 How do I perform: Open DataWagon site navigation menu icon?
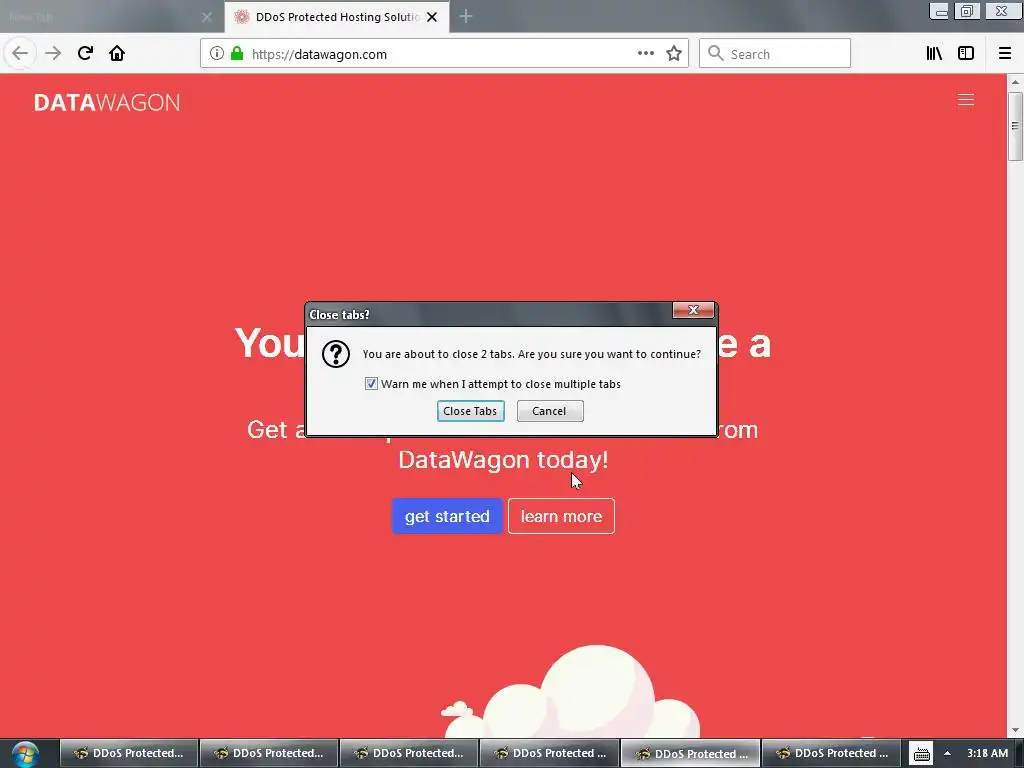[966, 100]
